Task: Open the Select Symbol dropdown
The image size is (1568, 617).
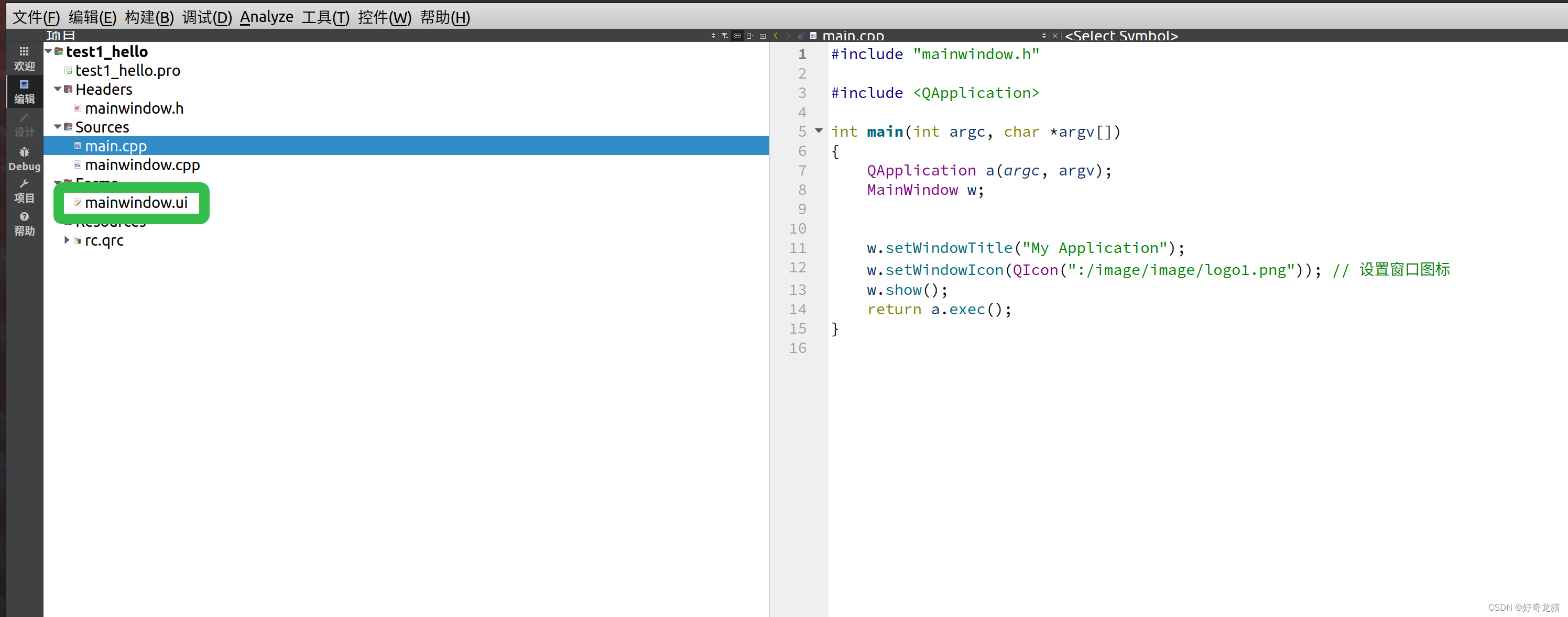Action: point(1121,36)
